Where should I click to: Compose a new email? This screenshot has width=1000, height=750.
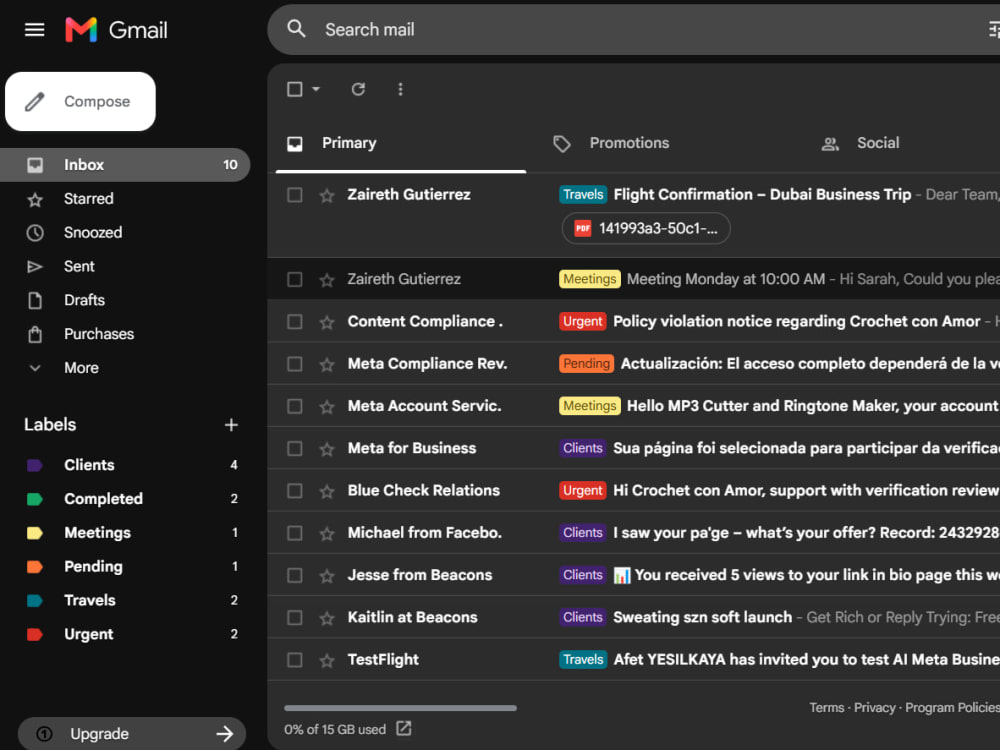[80, 101]
